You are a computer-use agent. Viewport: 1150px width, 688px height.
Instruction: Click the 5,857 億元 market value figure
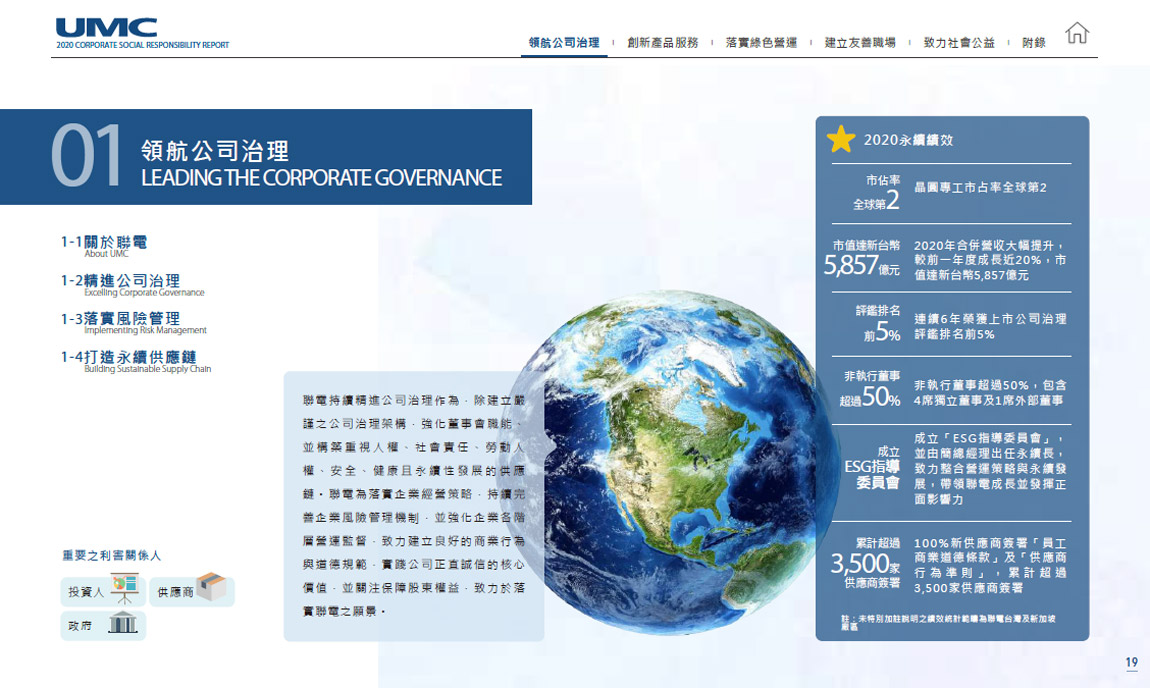pyautogui.click(x=861, y=264)
